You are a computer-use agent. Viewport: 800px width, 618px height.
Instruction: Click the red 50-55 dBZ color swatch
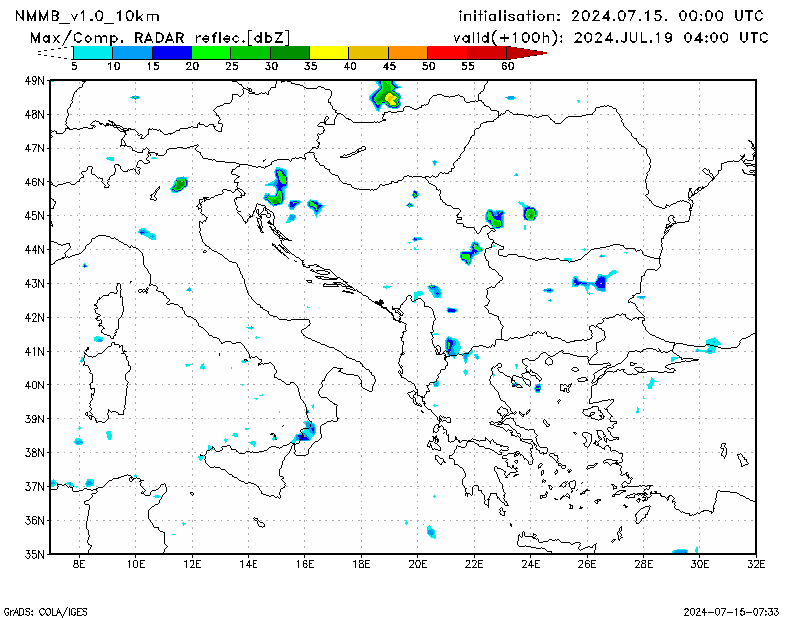coord(446,52)
